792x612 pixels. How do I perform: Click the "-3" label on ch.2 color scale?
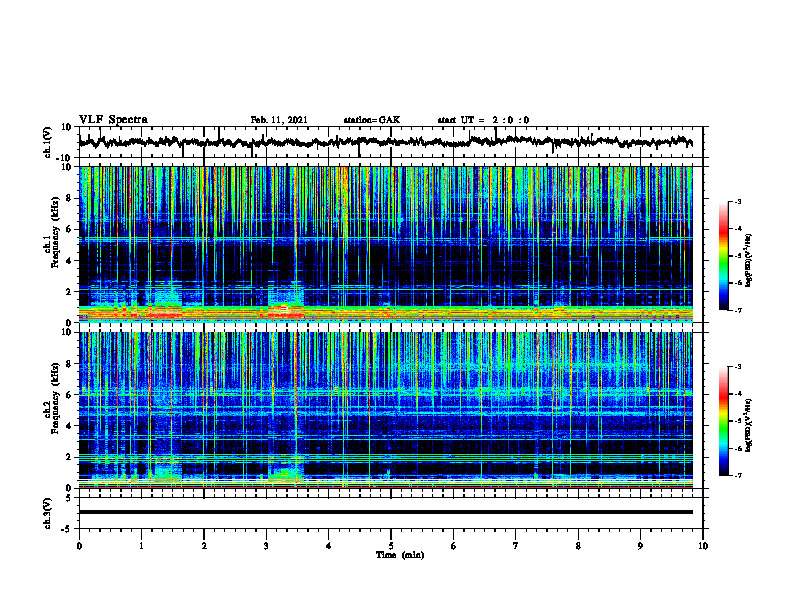pyautogui.click(x=737, y=367)
